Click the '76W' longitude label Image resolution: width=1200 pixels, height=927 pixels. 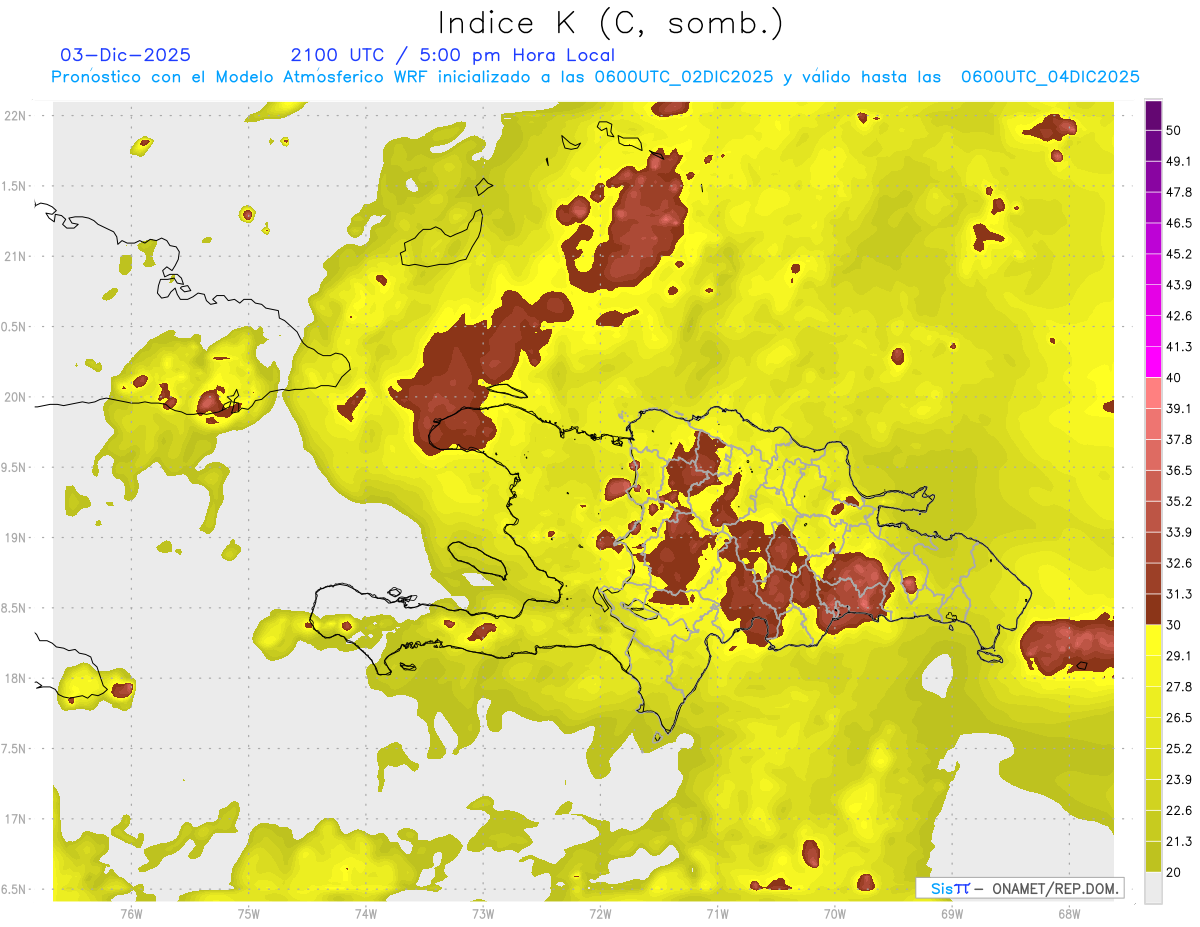(131, 914)
